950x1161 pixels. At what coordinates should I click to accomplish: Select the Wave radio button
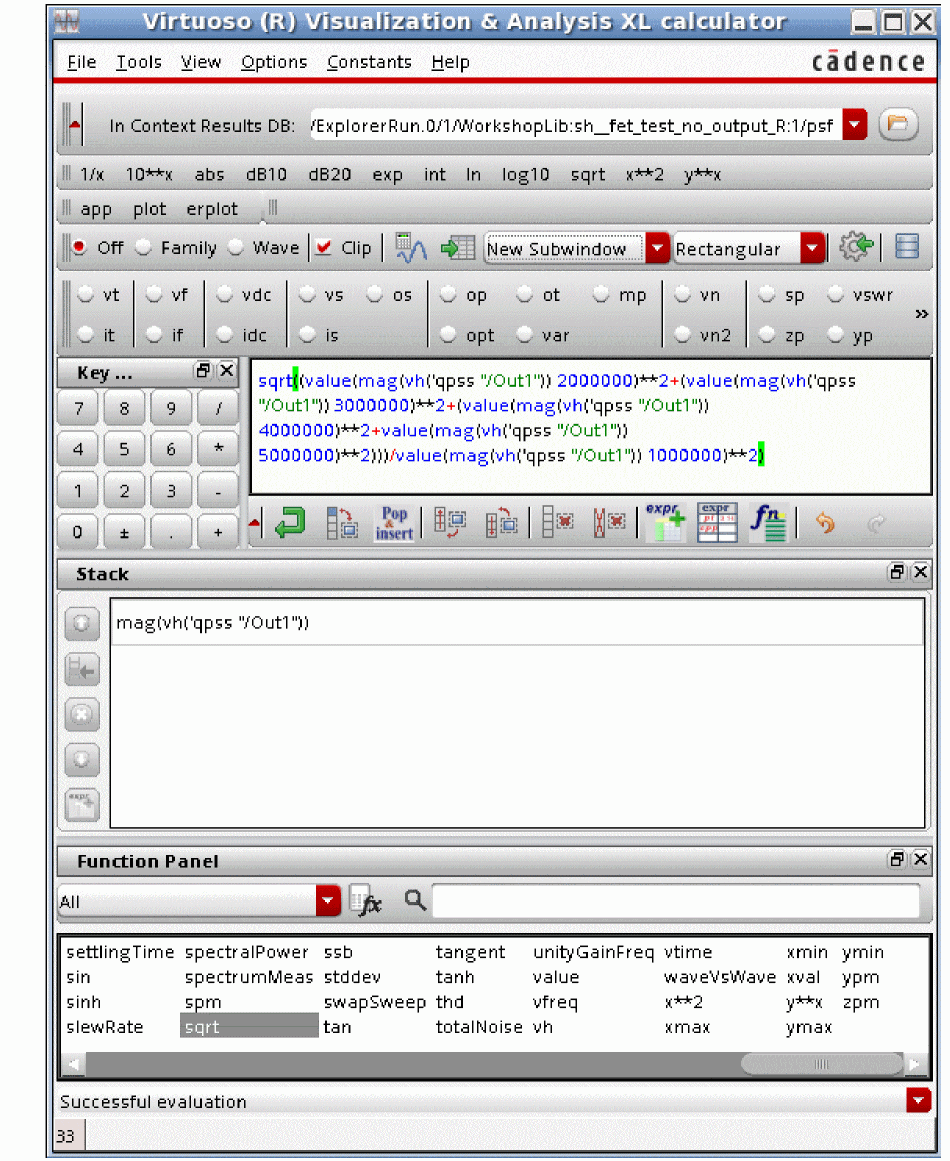tap(235, 247)
